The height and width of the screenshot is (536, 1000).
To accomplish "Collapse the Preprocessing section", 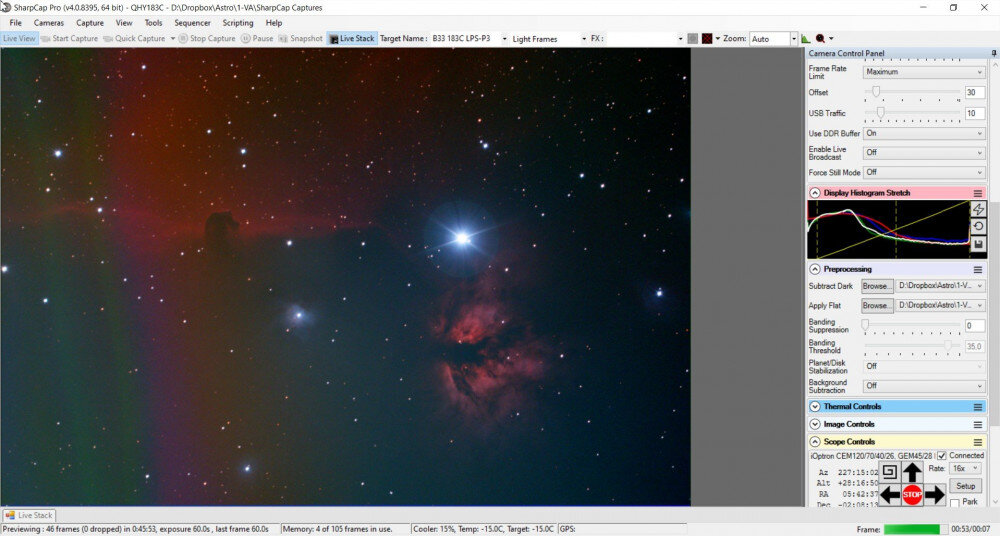I will 814,269.
